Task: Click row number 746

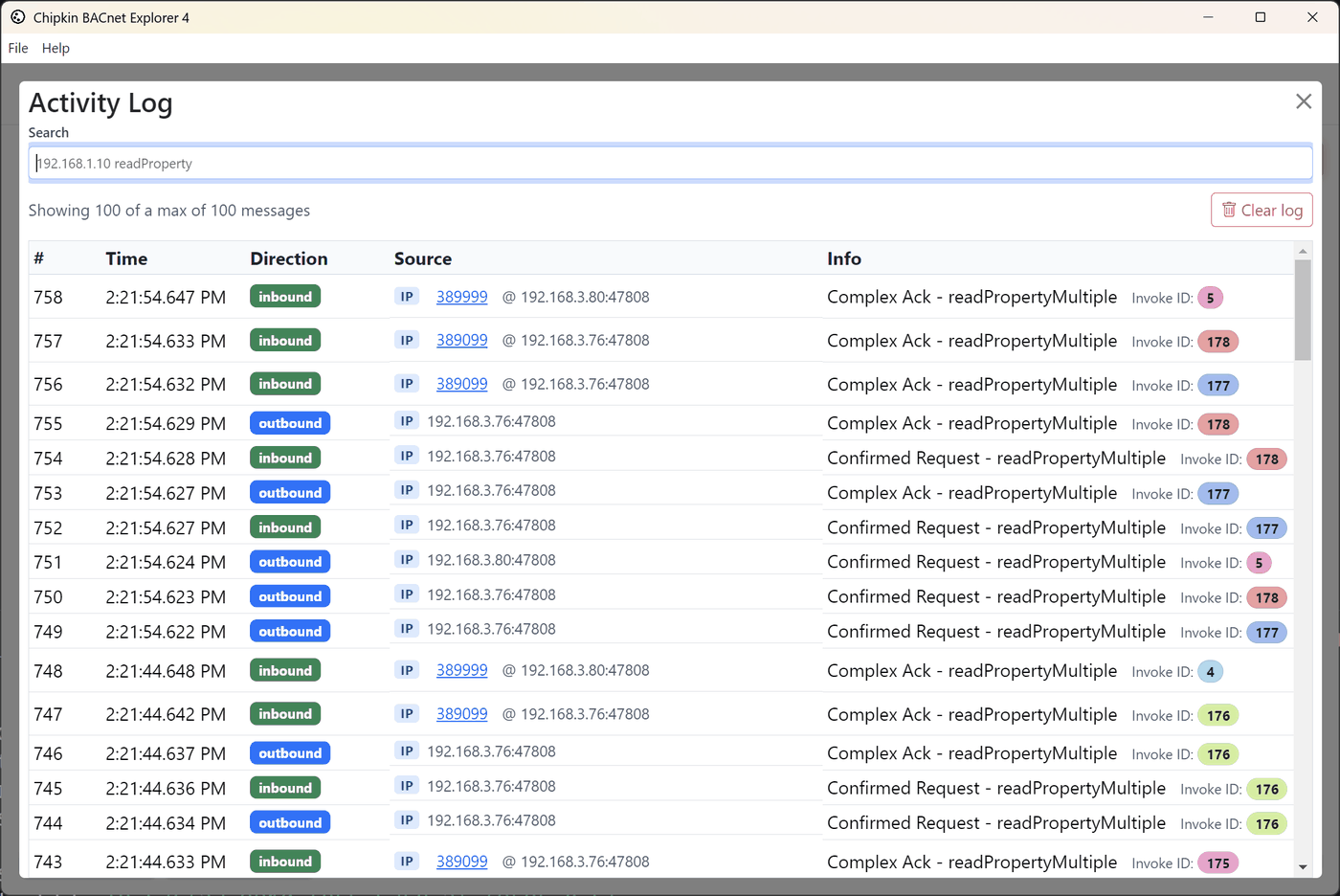Action: 48,754
